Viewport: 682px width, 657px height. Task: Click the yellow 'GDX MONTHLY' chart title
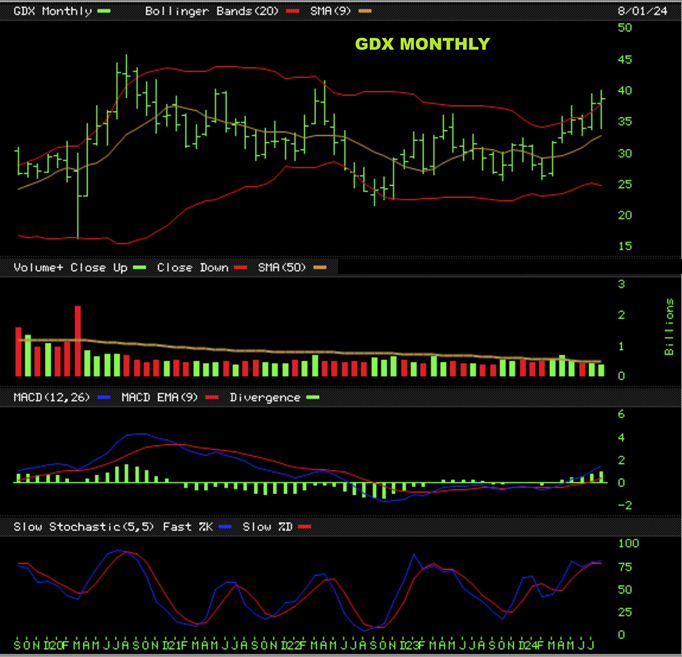[x=422, y=44]
